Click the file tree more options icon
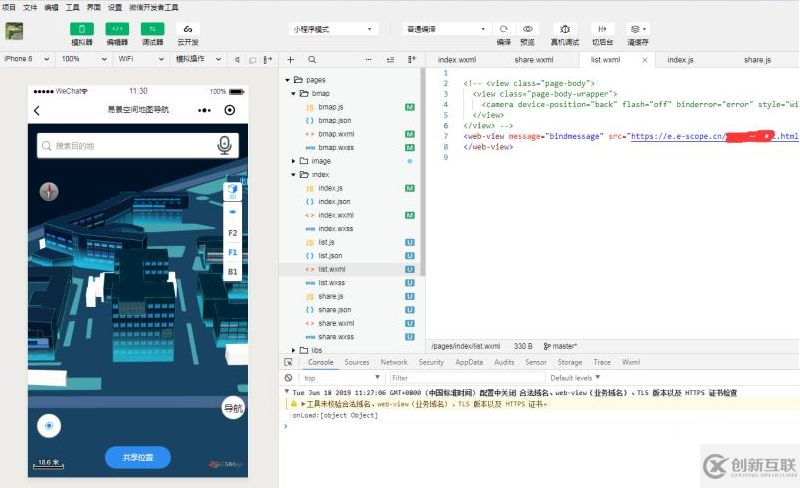 coord(368,60)
